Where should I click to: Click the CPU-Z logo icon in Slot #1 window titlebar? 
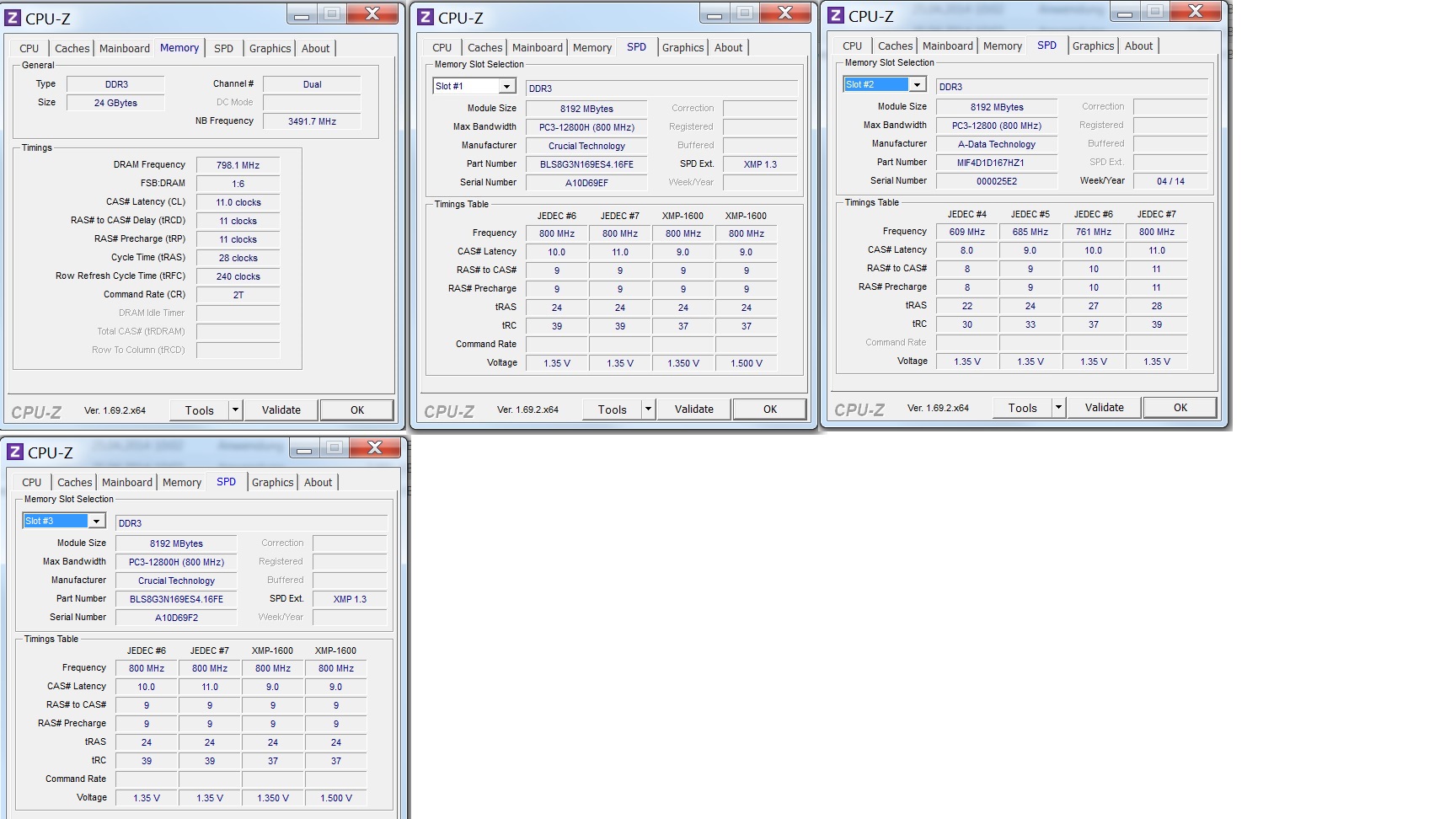[x=426, y=17]
